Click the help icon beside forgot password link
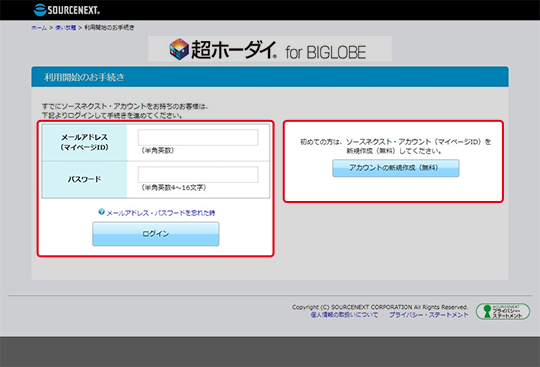The width and height of the screenshot is (540, 367). pyautogui.click(x=101, y=212)
